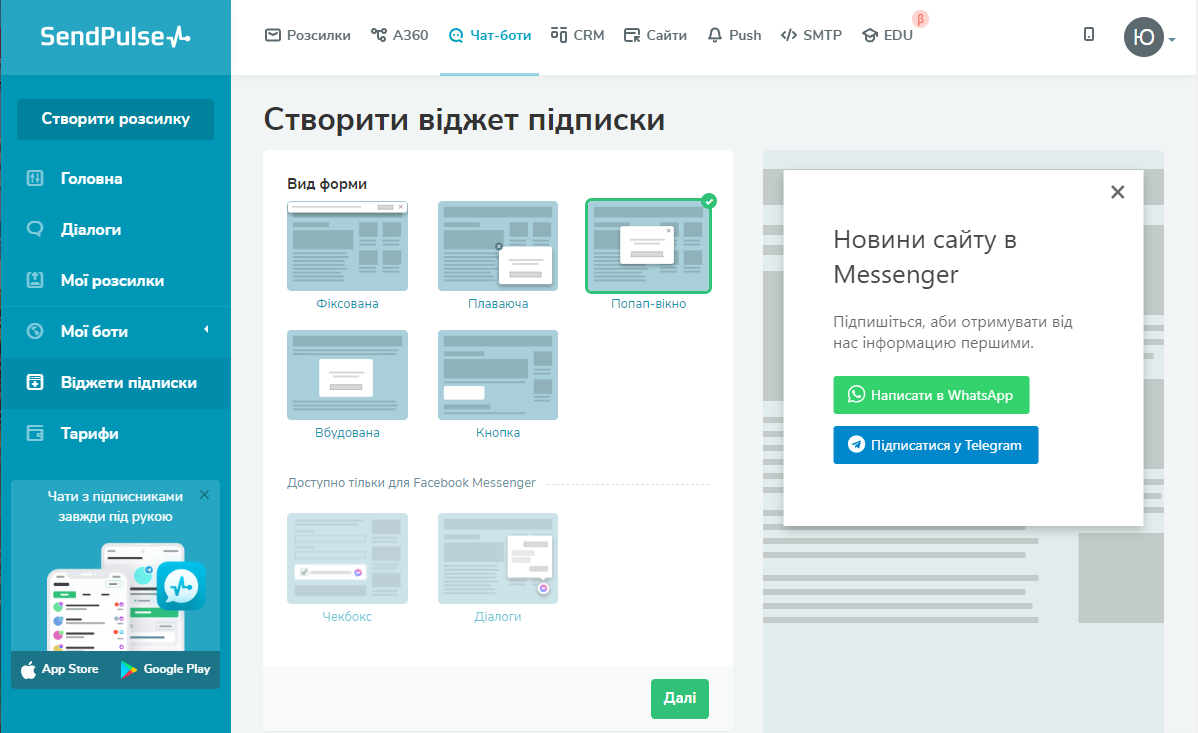Screen dimensions: 1198x733
Task: Click the Фіксована label
Action: (x=348, y=304)
